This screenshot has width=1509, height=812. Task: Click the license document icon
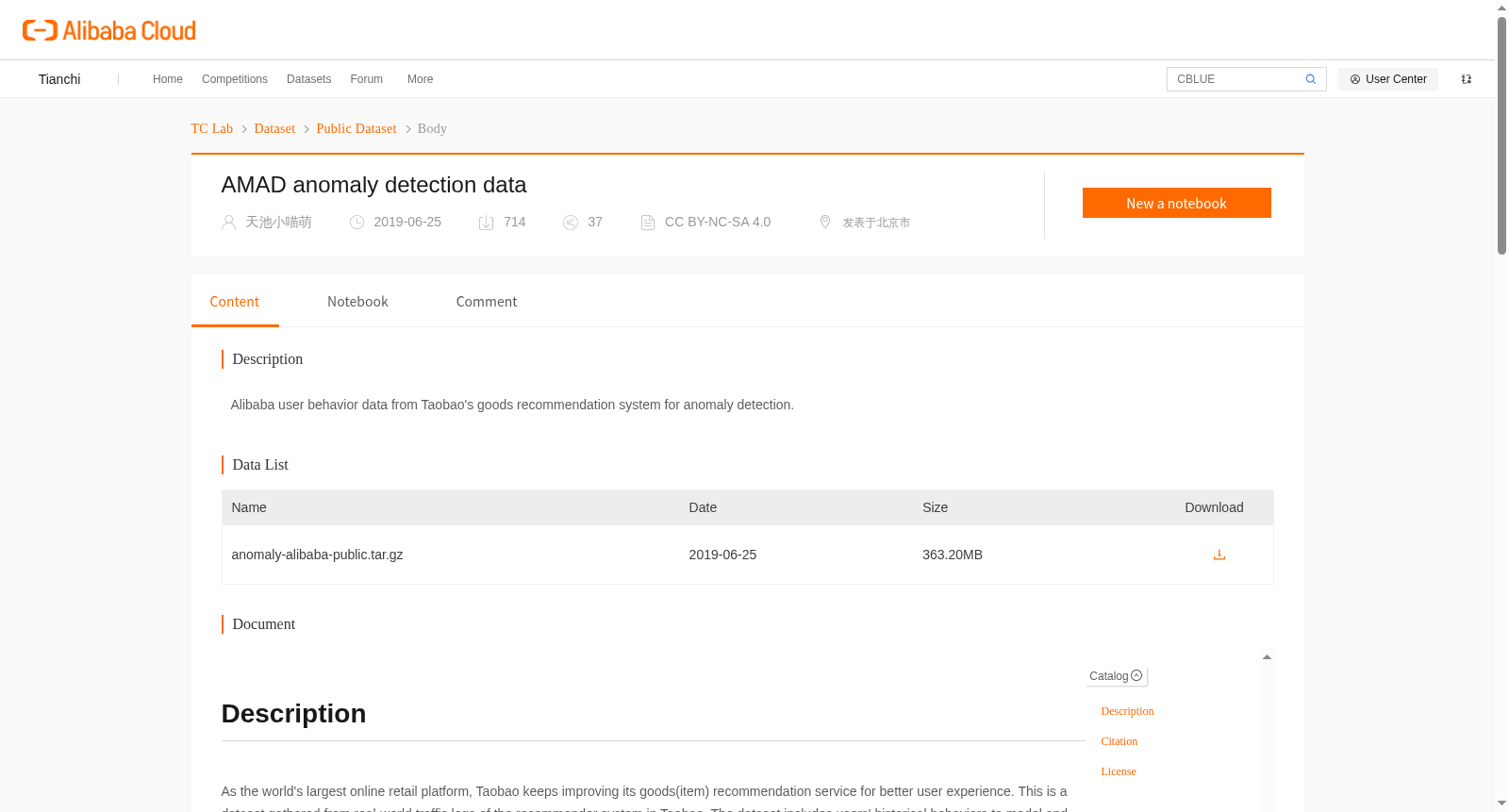[648, 223]
